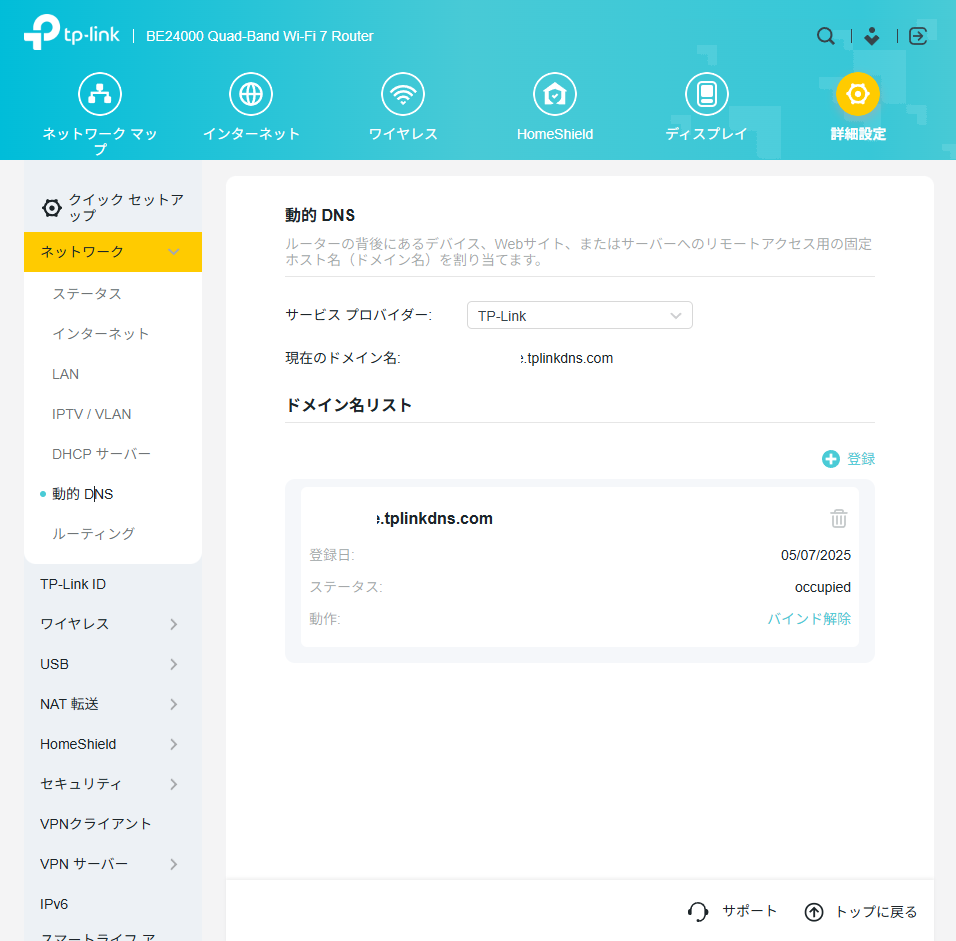Click トップに戻る link
The width and height of the screenshot is (956, 941).
coord(876,912)
